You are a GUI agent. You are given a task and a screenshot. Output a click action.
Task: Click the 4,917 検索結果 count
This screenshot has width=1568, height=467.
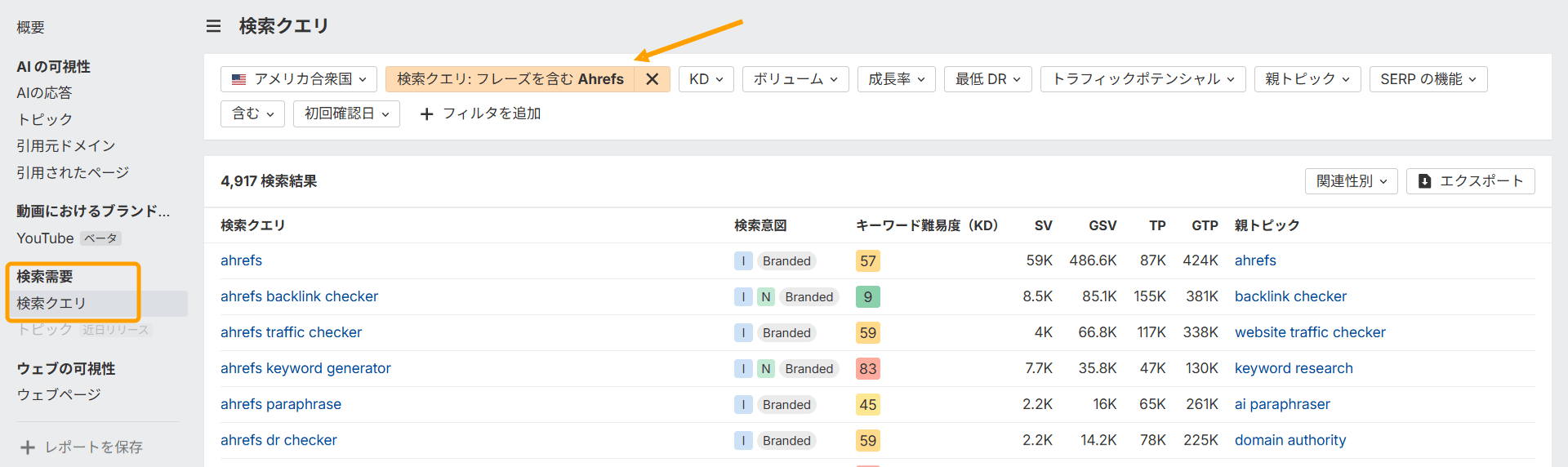point(269,181)
